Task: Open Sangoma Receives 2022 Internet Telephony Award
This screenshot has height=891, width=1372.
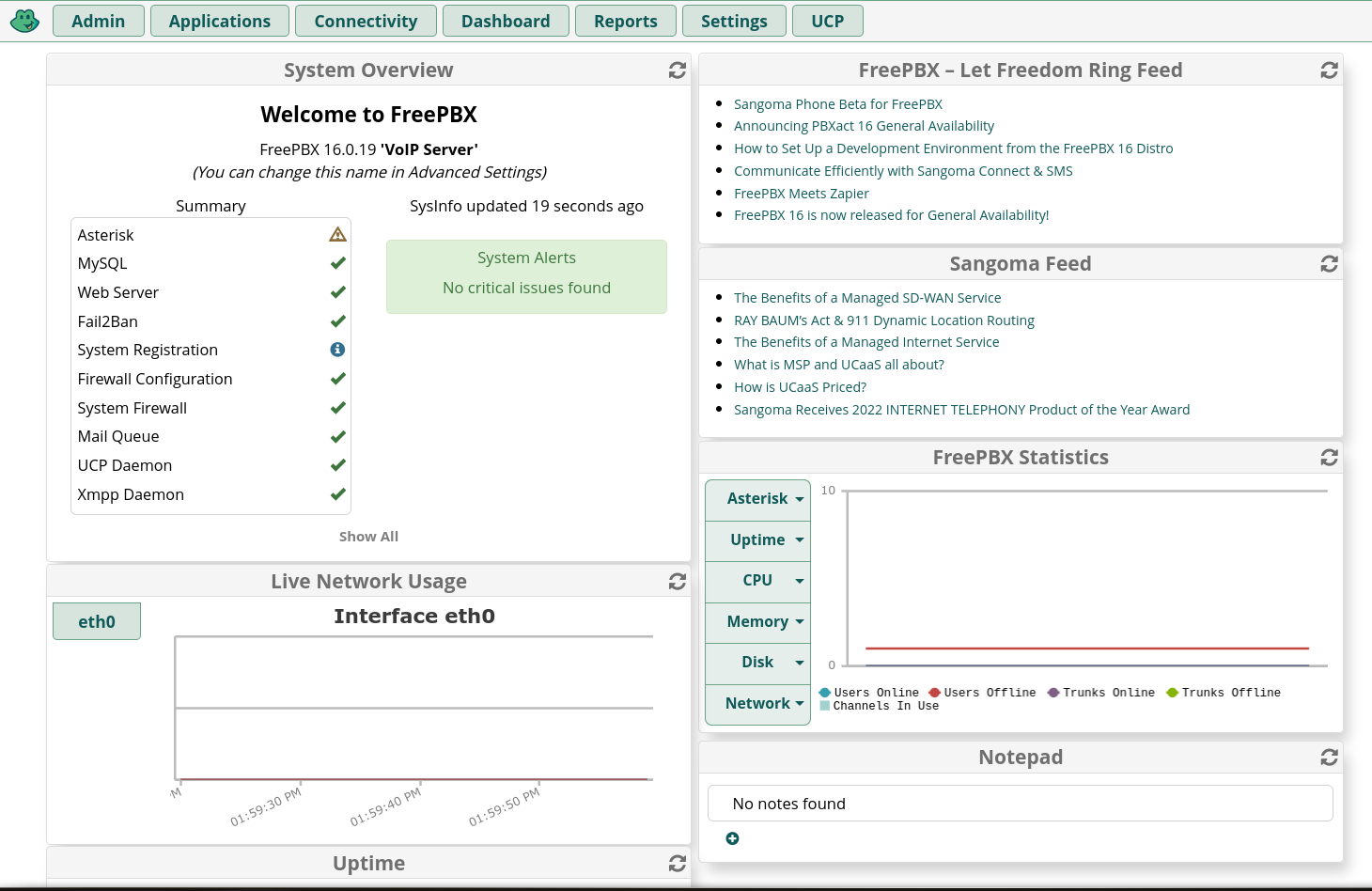Action: click(x=961, y=410)
